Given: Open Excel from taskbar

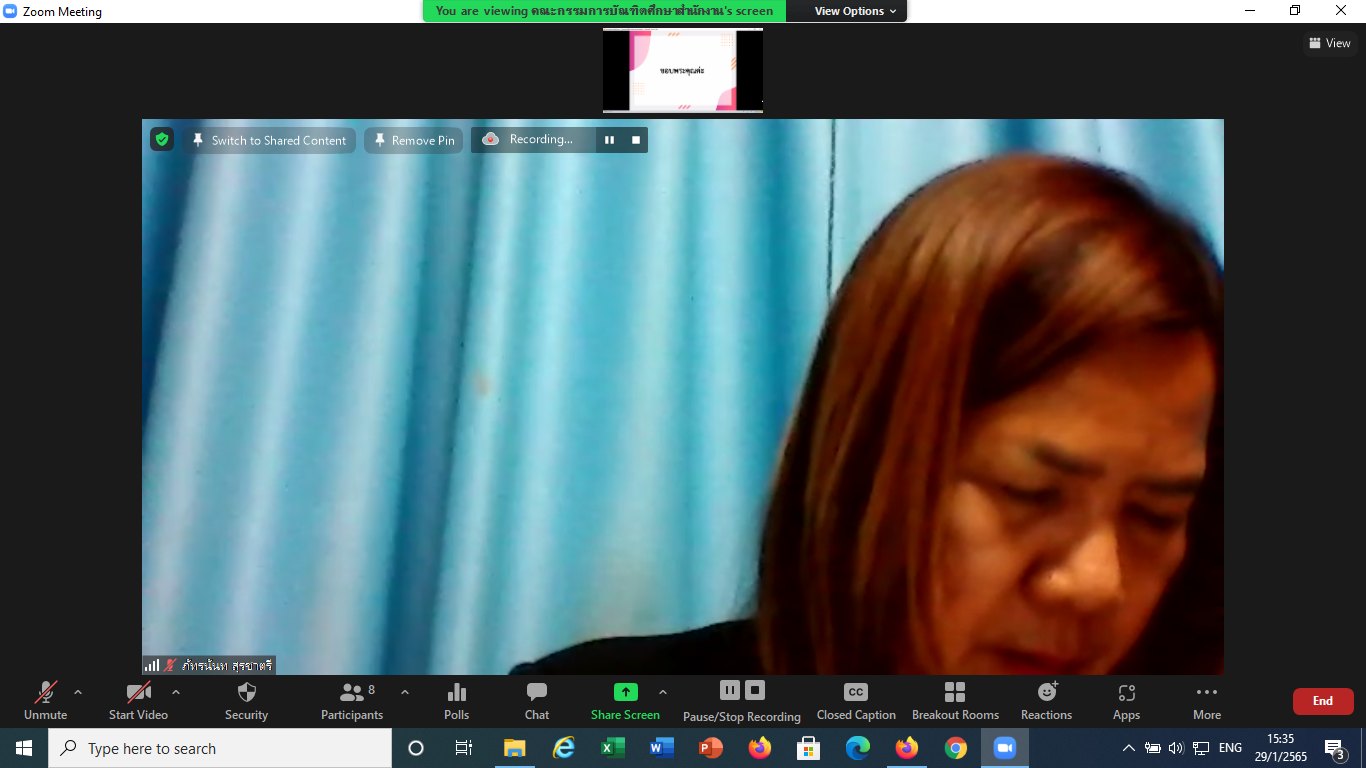Looking at the screenshot, I should [x=613, y=748].
